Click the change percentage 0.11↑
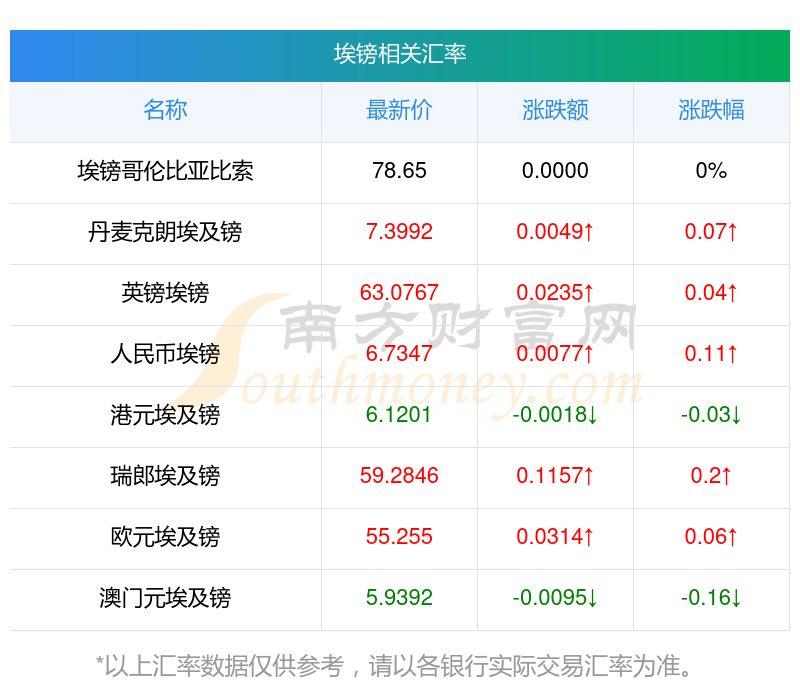 (x=711, y=354)
